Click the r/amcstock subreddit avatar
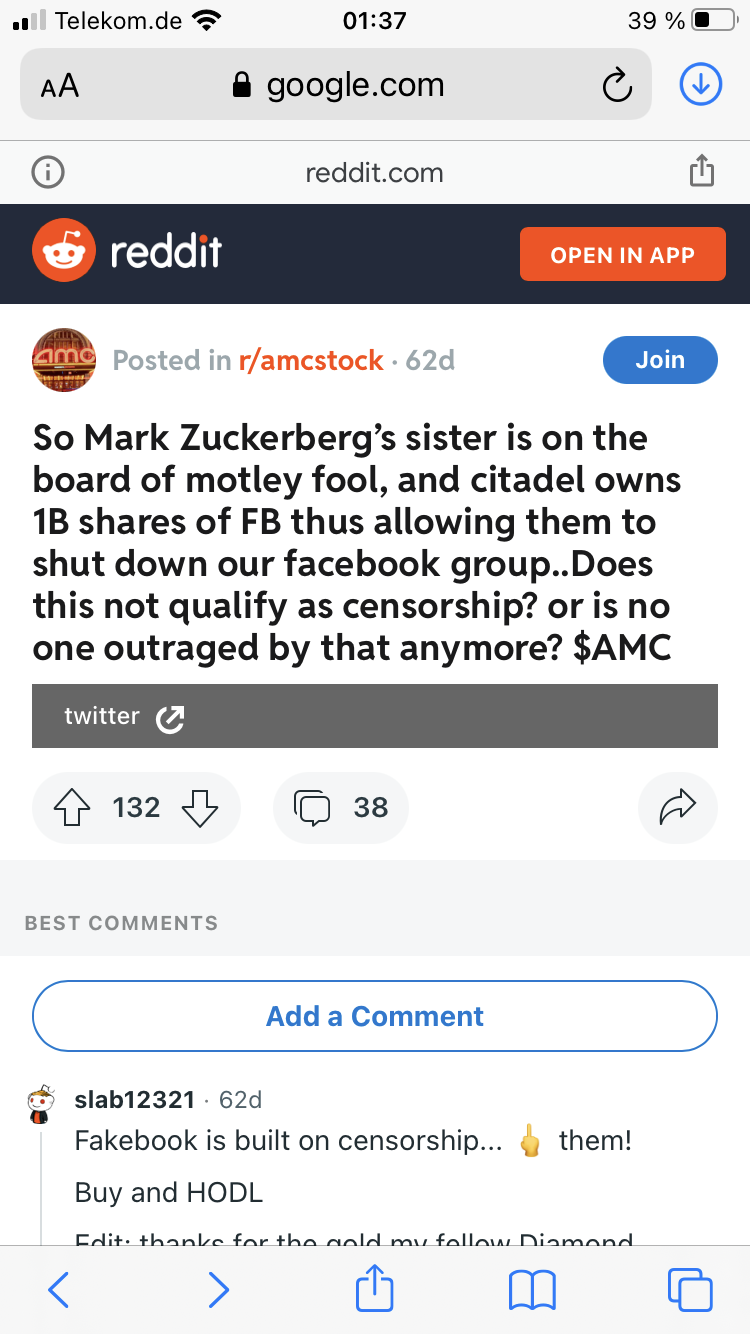The image size is (750, 1334). point(63,360)
